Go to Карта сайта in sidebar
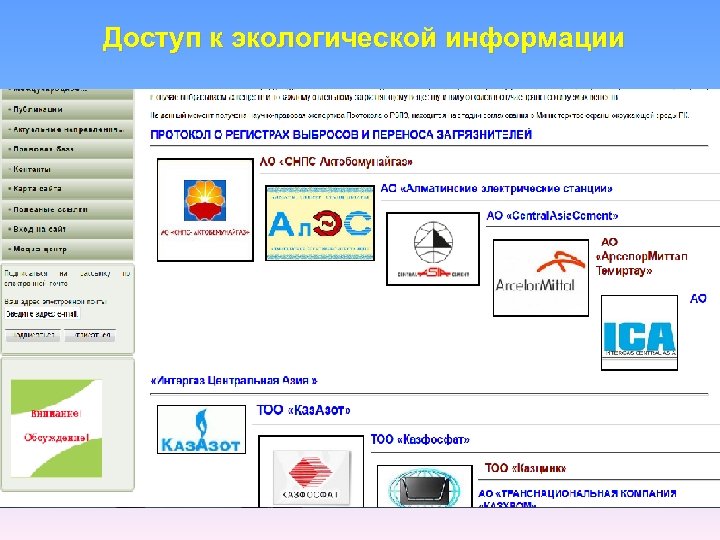The height and width of the screenshot is (540, 720). coord(67,189)
